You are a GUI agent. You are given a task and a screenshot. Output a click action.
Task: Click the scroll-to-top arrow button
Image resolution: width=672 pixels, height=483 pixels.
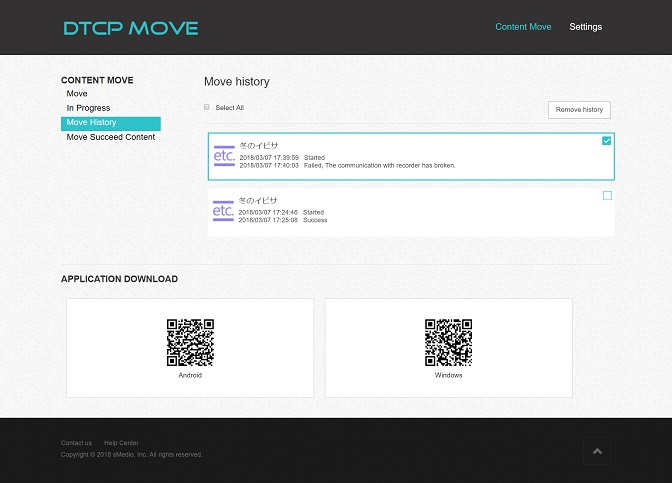(597, 452)
